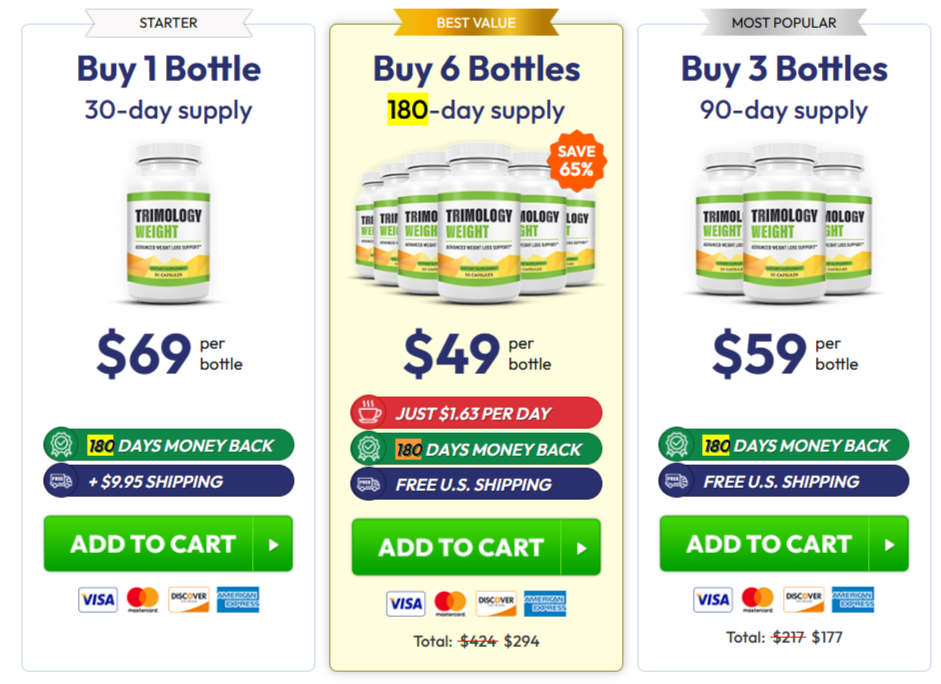The height and width of the screenshot is (684, 941).
Task: Click the single Trimology Weight bottle image
Action: click(x=168, y=222)
